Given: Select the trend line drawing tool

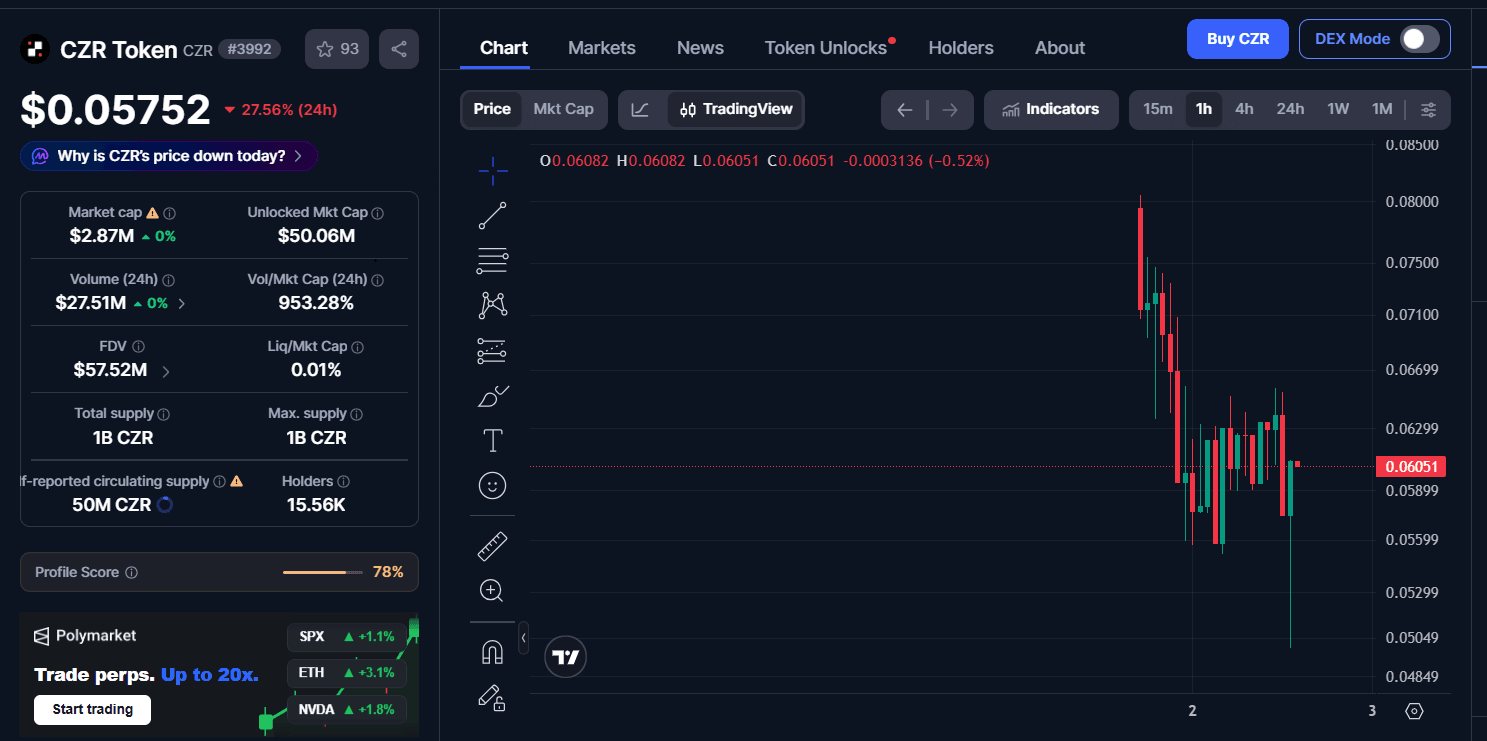Looking at the screenshot, I should pyautogui.click(x=492, y=216).
